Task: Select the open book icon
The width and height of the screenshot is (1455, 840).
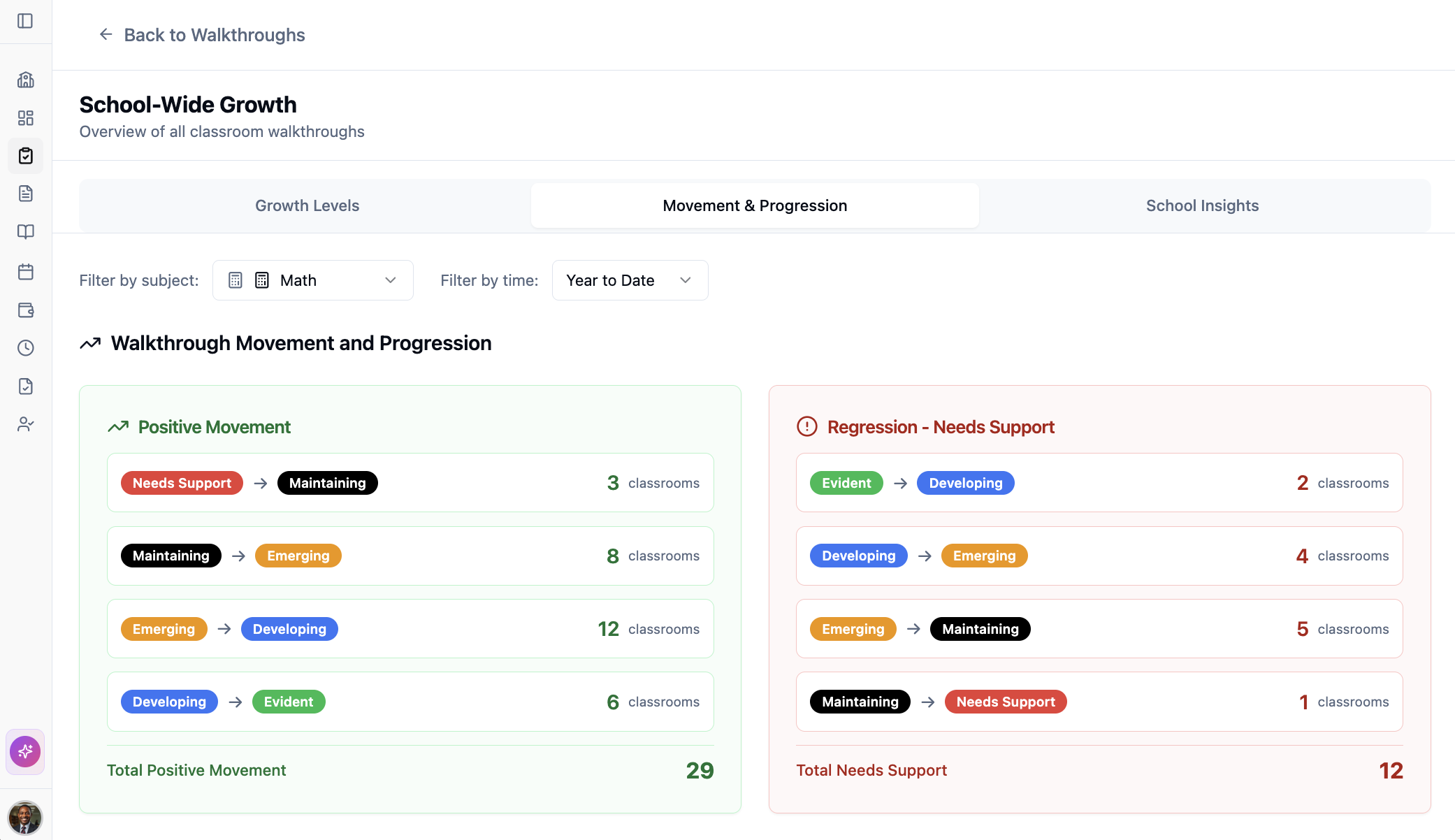Action: 26,232
